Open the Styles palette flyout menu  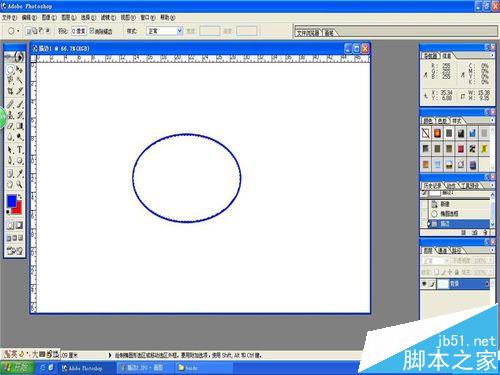[x=492, y=120]
